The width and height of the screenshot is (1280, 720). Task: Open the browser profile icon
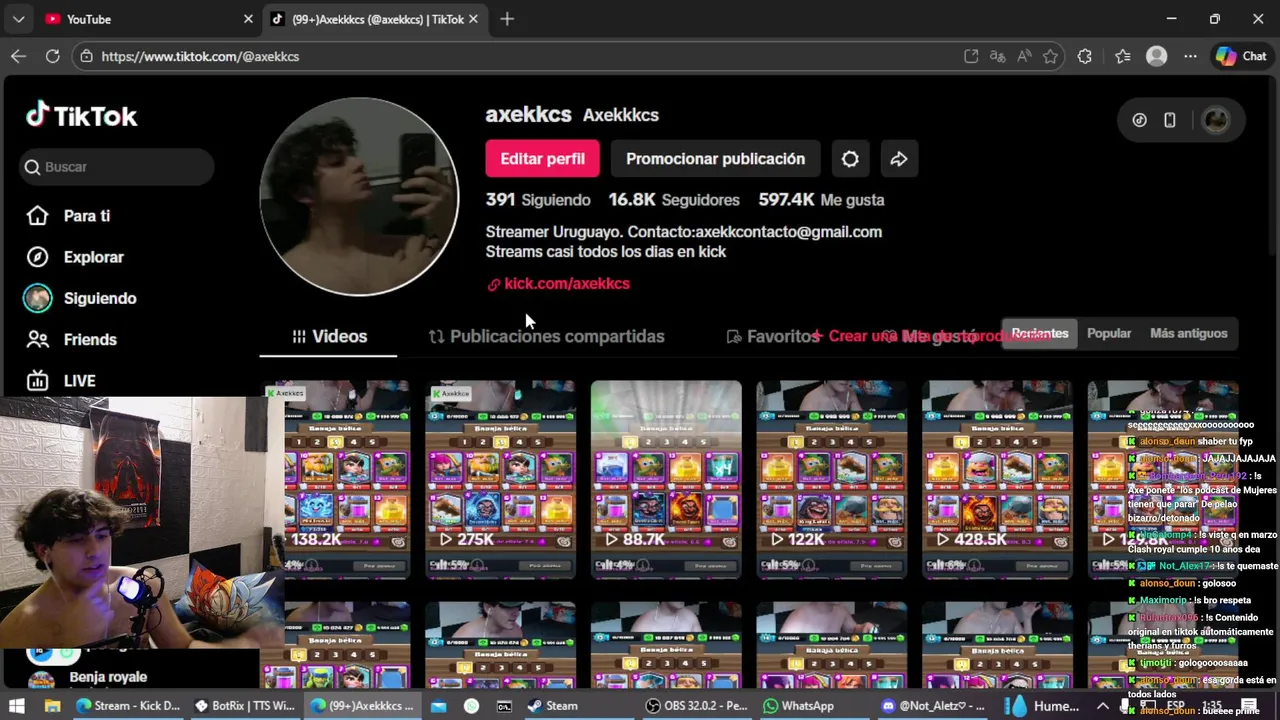point(1157,57)
